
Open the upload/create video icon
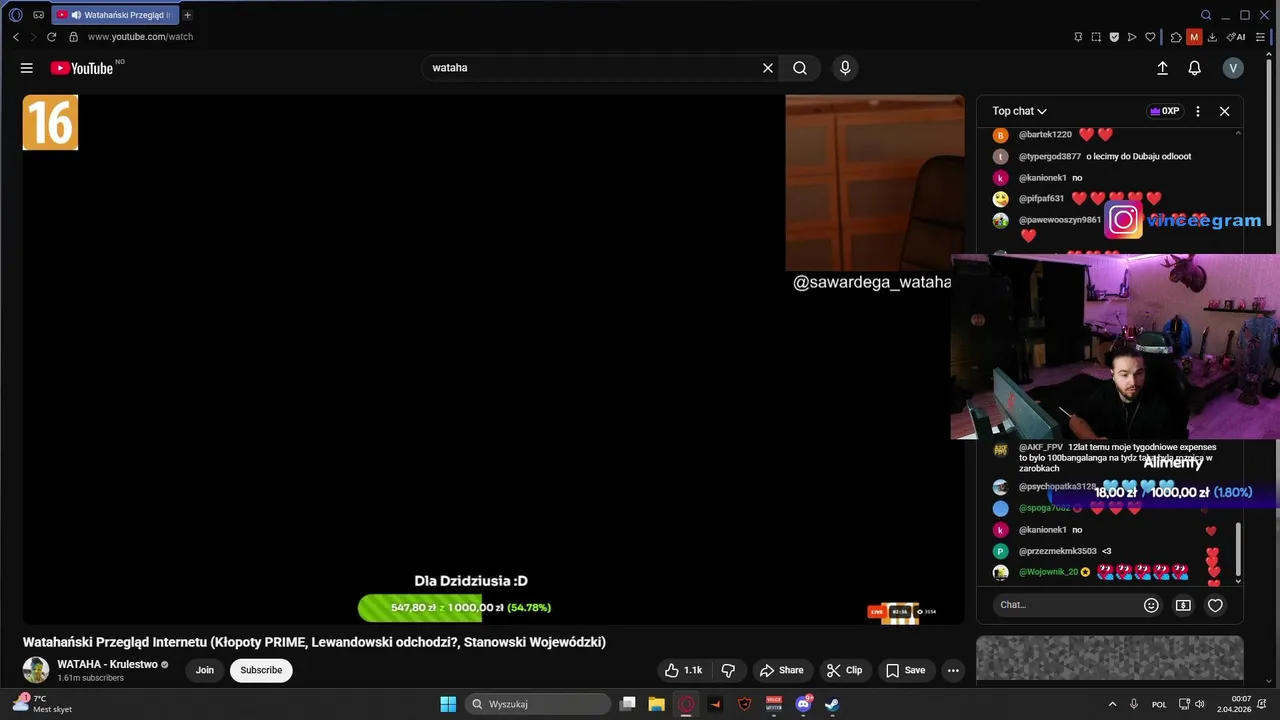[1162, 68]
